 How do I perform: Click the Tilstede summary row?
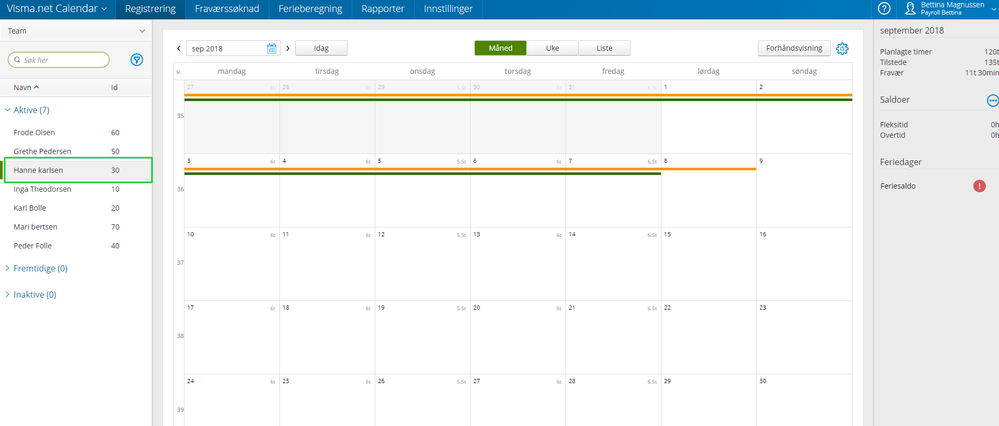[939, 62]
